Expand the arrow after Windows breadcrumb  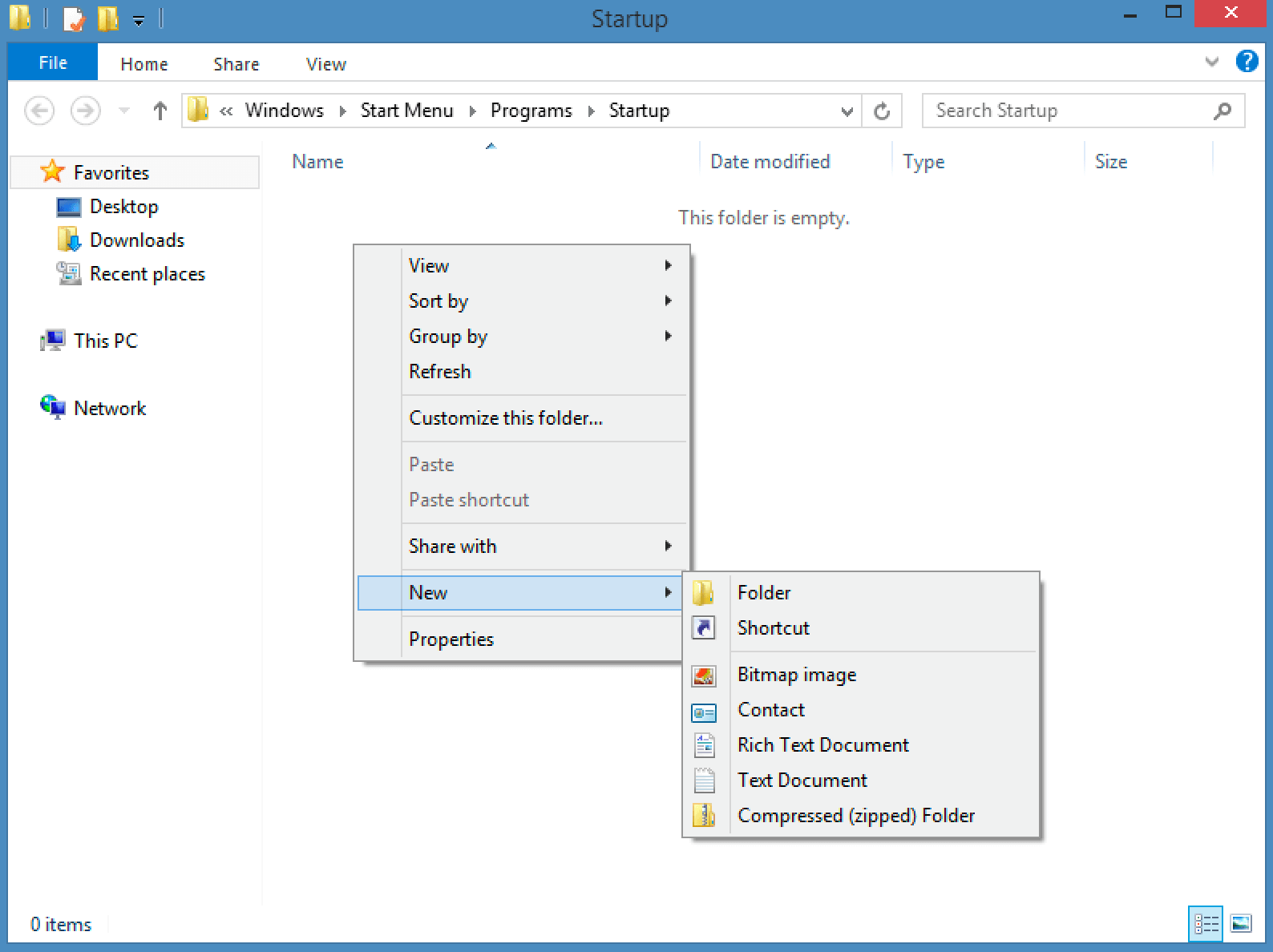tap(342, 111)
